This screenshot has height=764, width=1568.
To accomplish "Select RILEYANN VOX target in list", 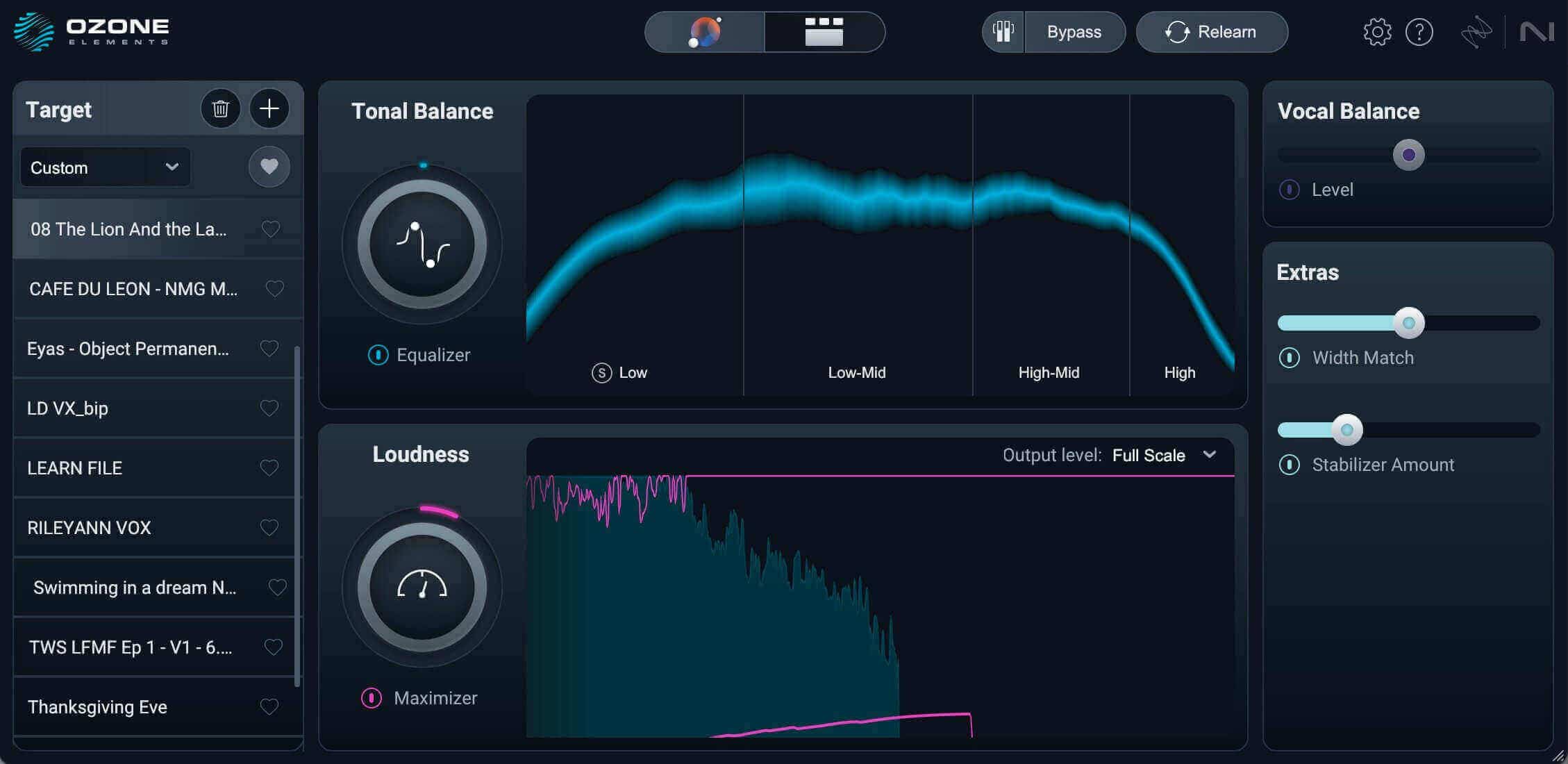I will [154, 528].
